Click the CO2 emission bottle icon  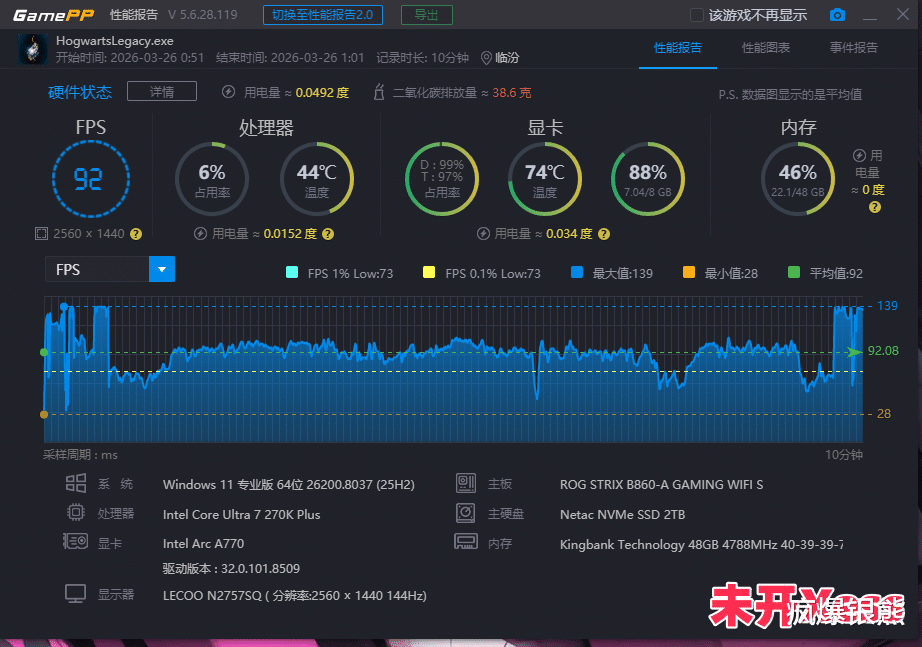(x=379, y=92)
